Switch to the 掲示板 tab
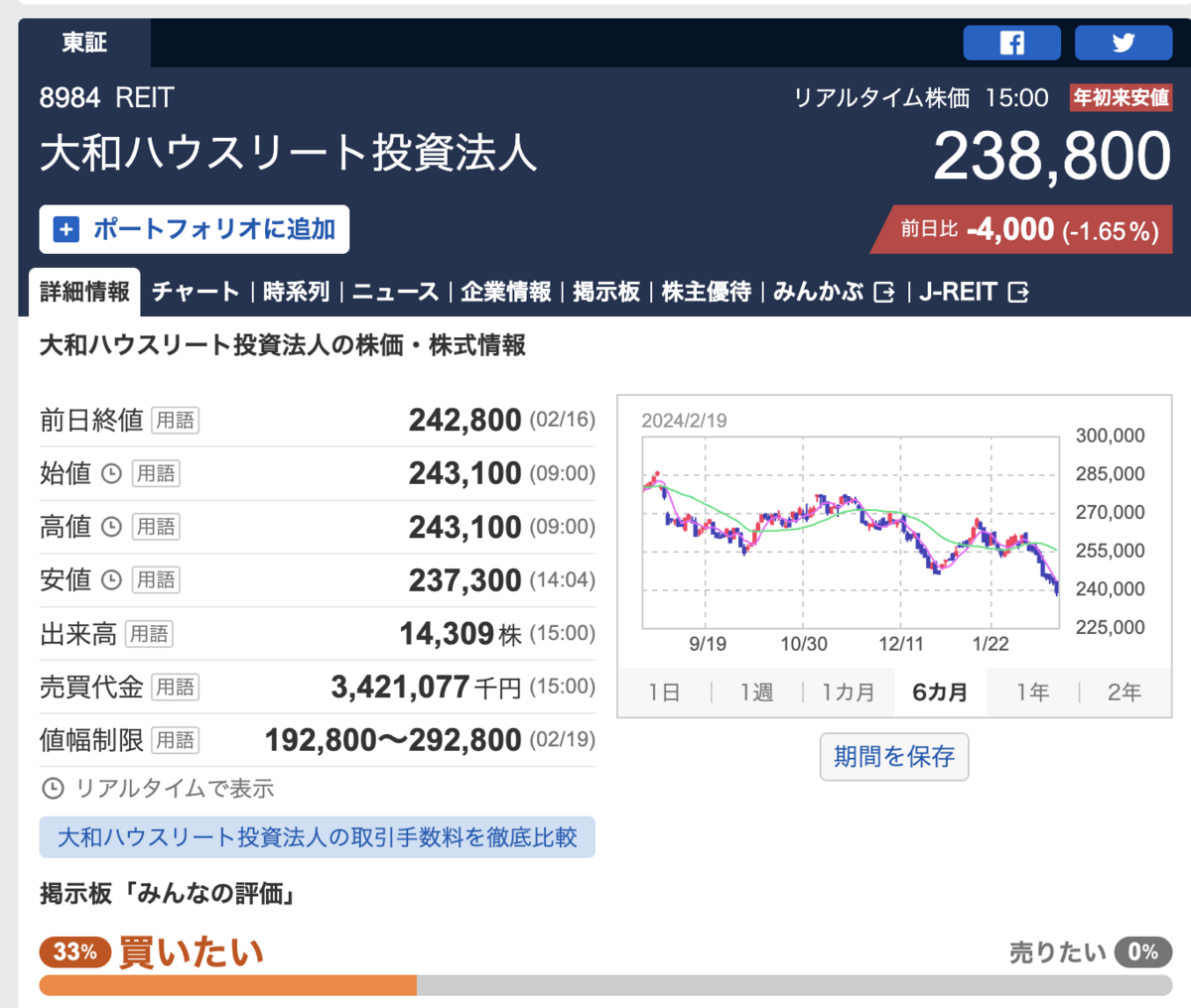 [606, 292]
